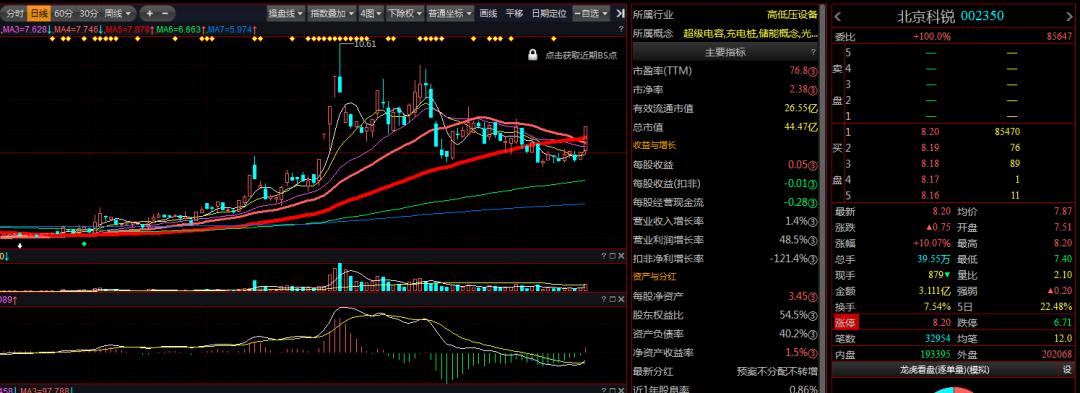This screenshot has height=393, width=1080.
Task: Open the 主要指标 section header
Action: 725,52
